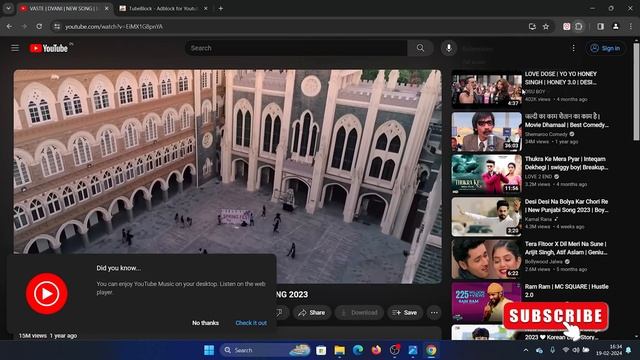640x360 pixels.
Task: Open Bollywood Jalwa channel name
Action: coord(544,262)
